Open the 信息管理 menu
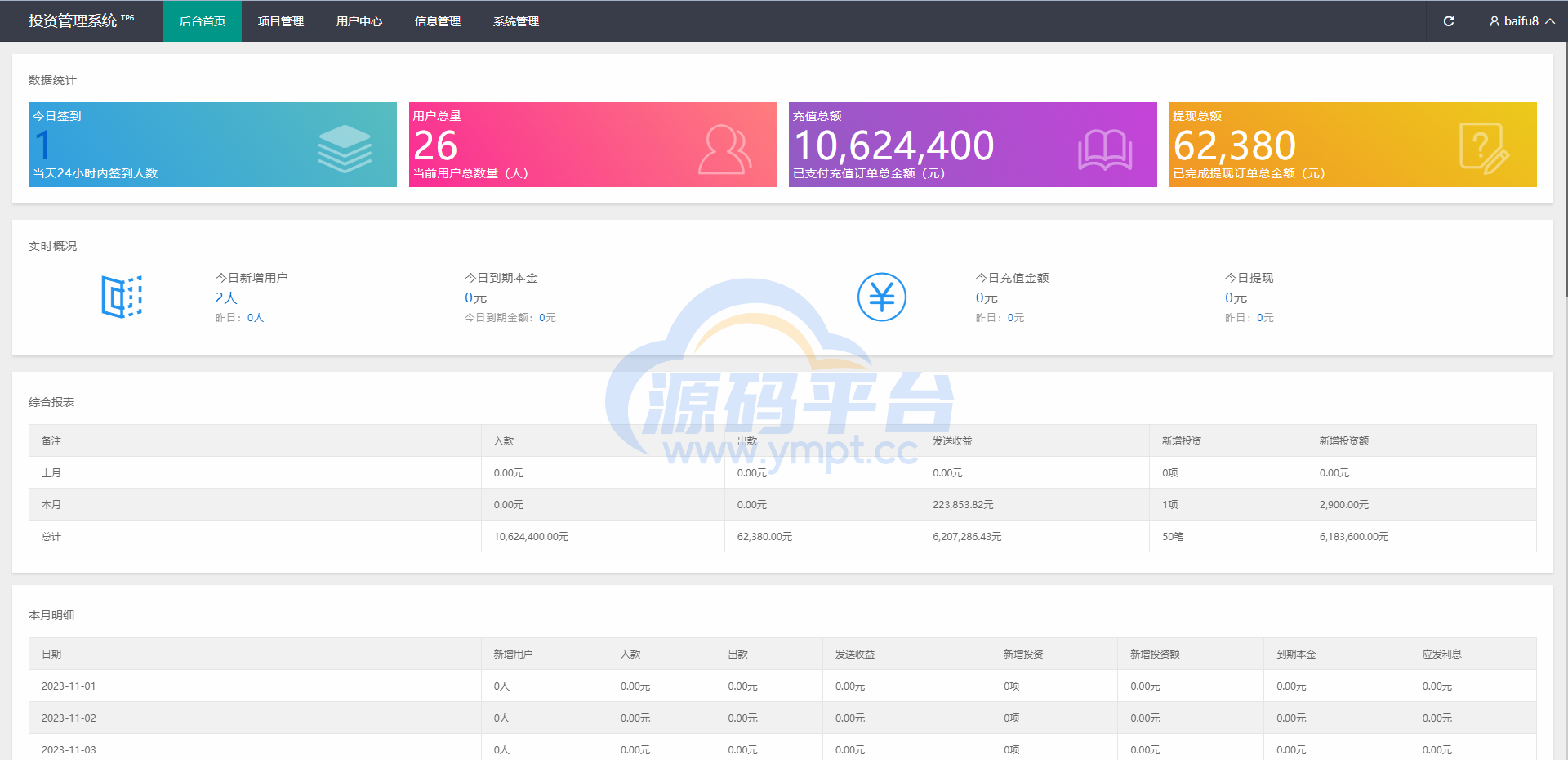1568x760 pixels. pos(438,21)
